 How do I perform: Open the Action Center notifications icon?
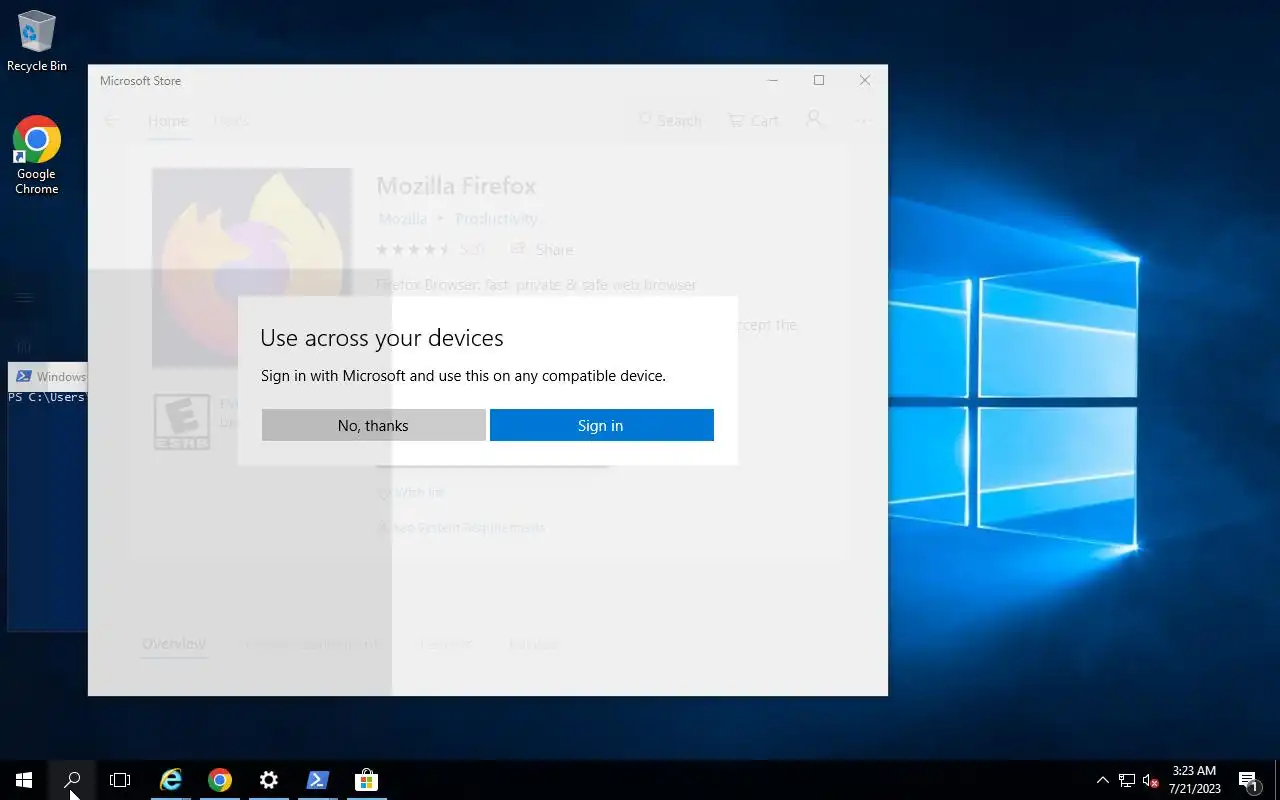pyautogui.click(x=1248, y=780)
